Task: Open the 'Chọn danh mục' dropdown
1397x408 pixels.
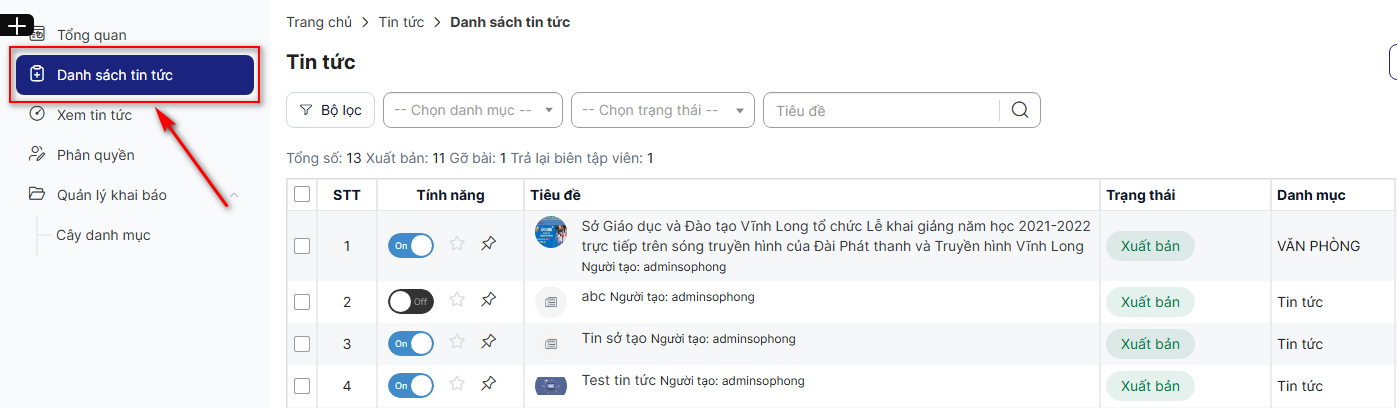Action: (473, 110)
